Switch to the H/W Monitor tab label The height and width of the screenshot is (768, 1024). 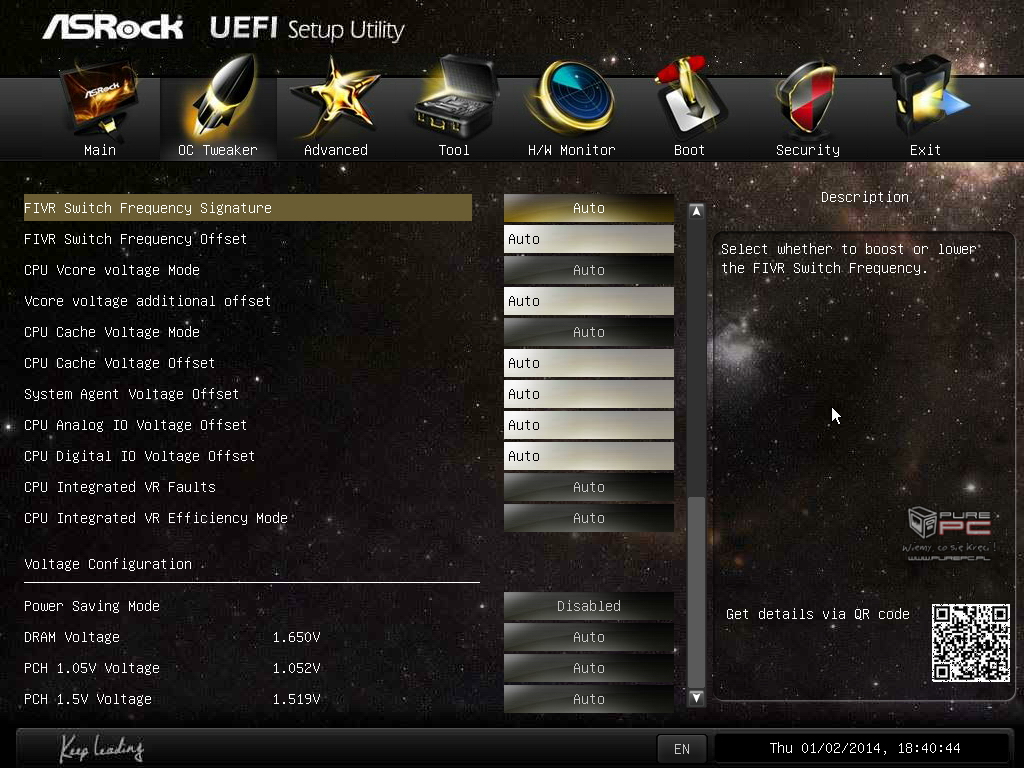pos(571,150)
